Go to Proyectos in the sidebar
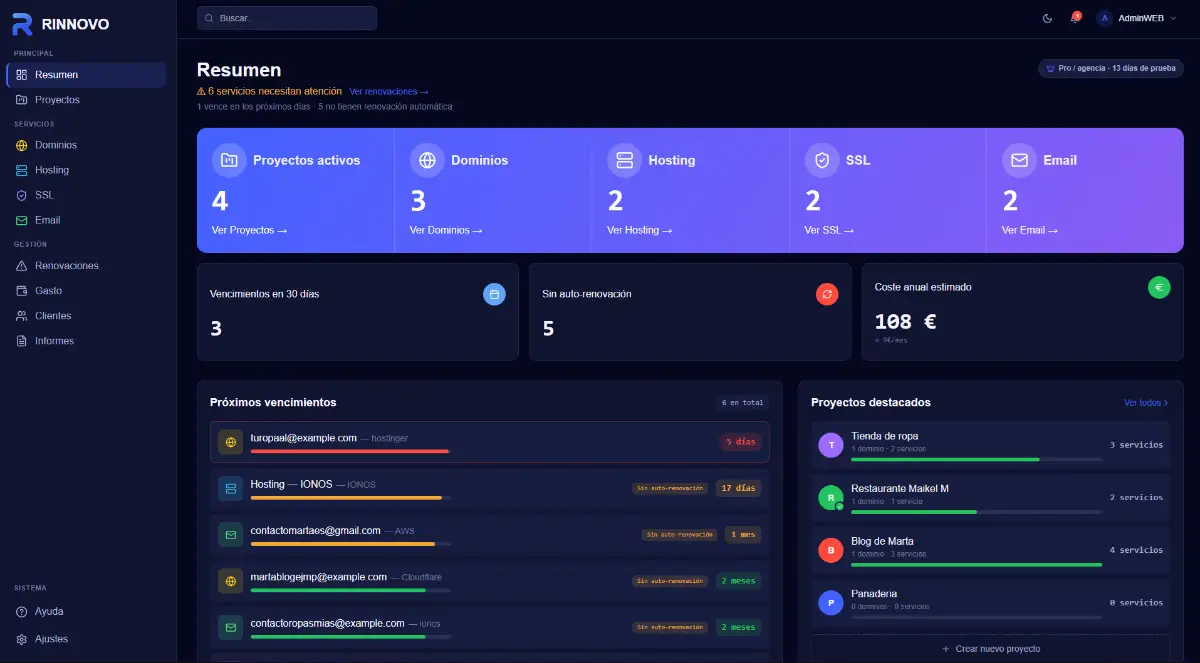The height and width of the screenshot is (663, 1200). pos(86,100)
